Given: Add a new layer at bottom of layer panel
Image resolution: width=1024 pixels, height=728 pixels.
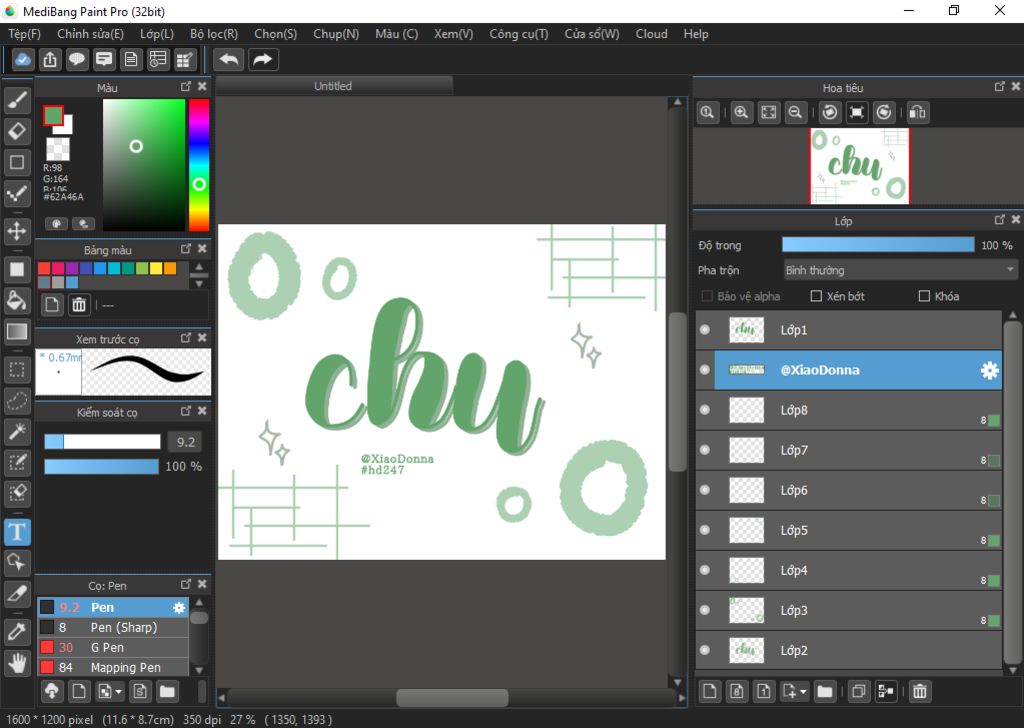Looking at the screenshot, I should pyautogui.click(x=710, y=691).
